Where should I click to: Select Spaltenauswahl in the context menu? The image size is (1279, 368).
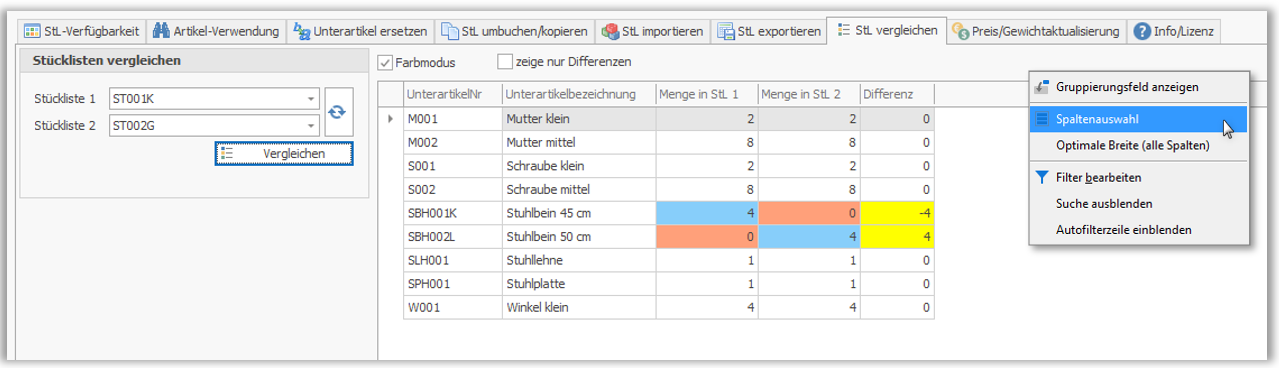1139,119
